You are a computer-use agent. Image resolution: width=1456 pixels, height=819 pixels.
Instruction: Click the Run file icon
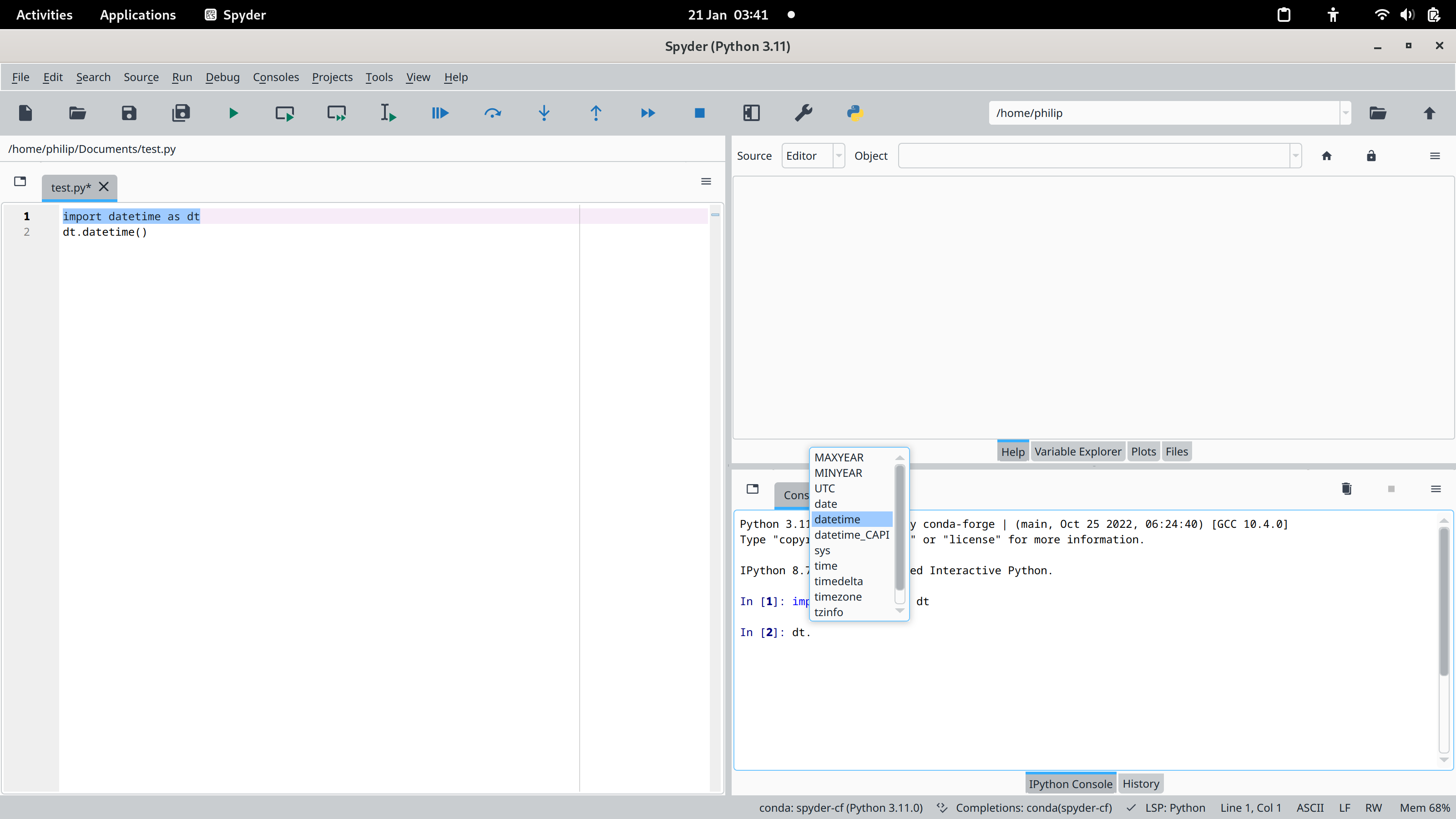pos(232,113)
